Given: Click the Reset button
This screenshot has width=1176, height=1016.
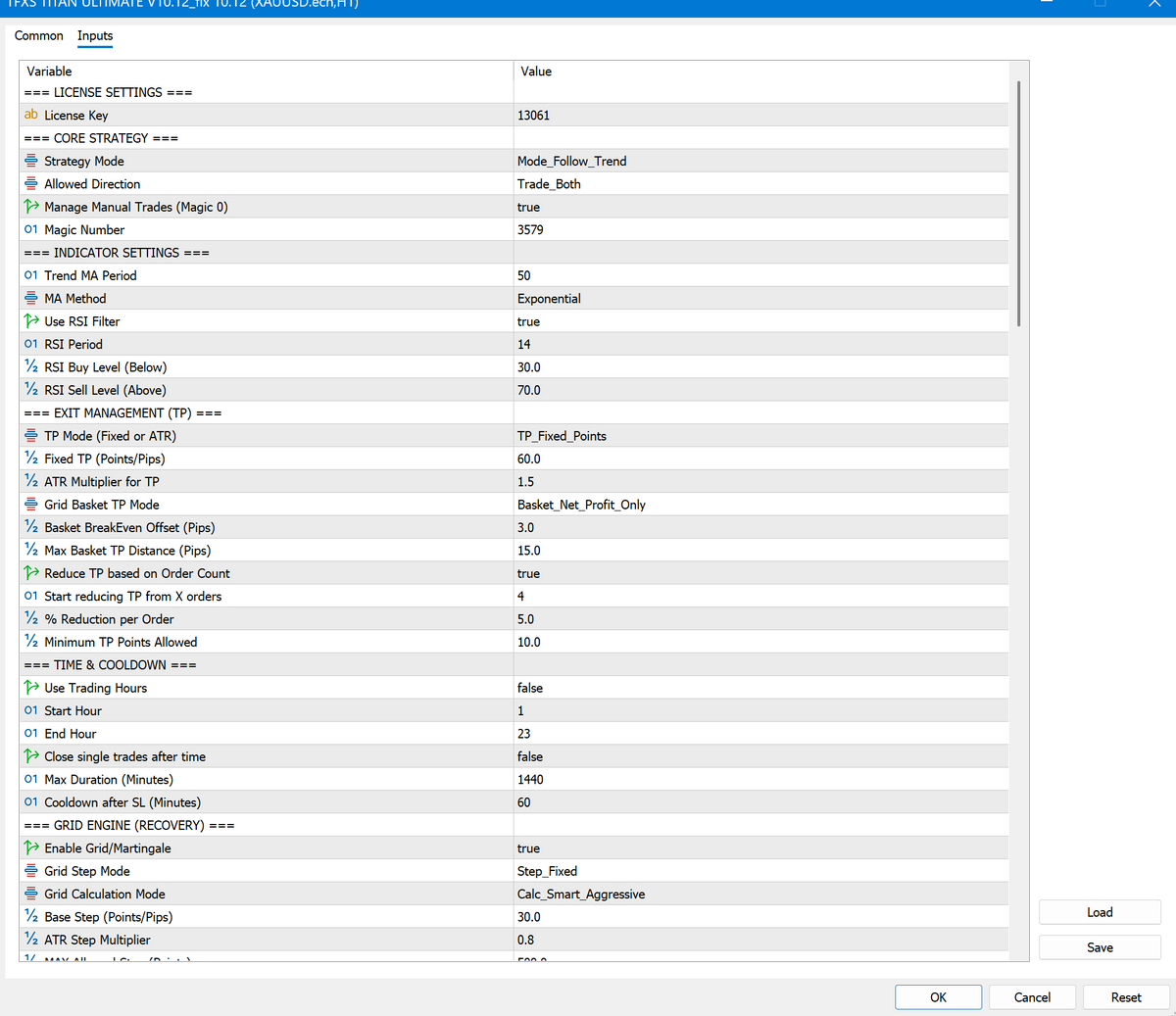Looking at the screenshot, I should (1125, 997).
